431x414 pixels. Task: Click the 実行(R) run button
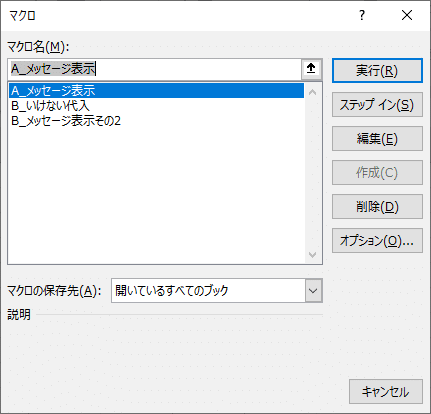point(377,71)
